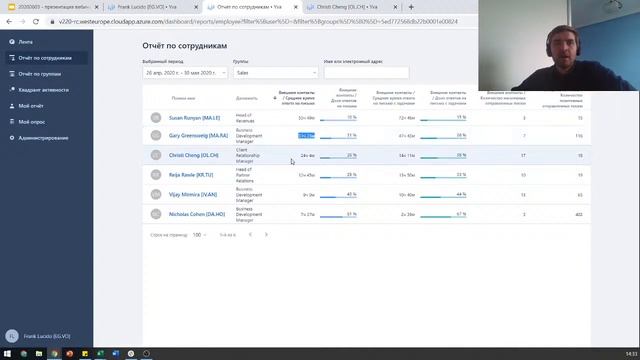
Task: Switch to the first presentation browser tab
Action: pos(53,7)
